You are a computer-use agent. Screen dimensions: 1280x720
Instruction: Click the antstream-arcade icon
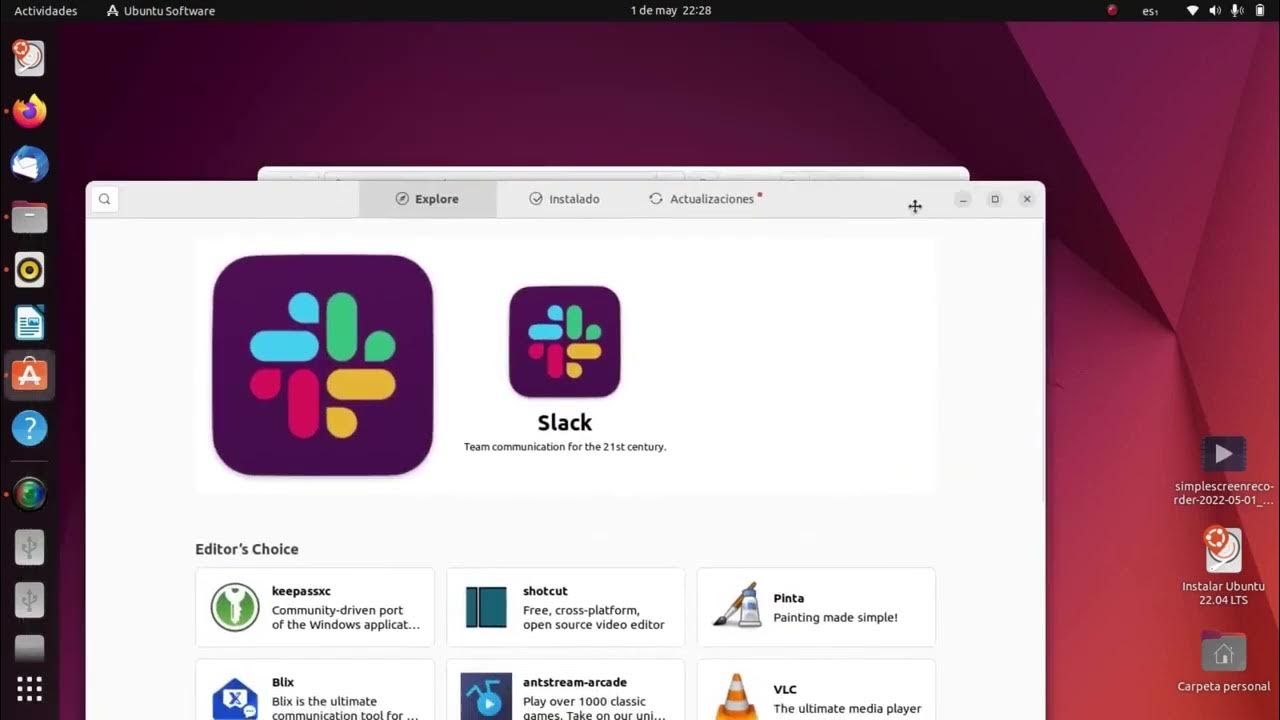point(486,696)
